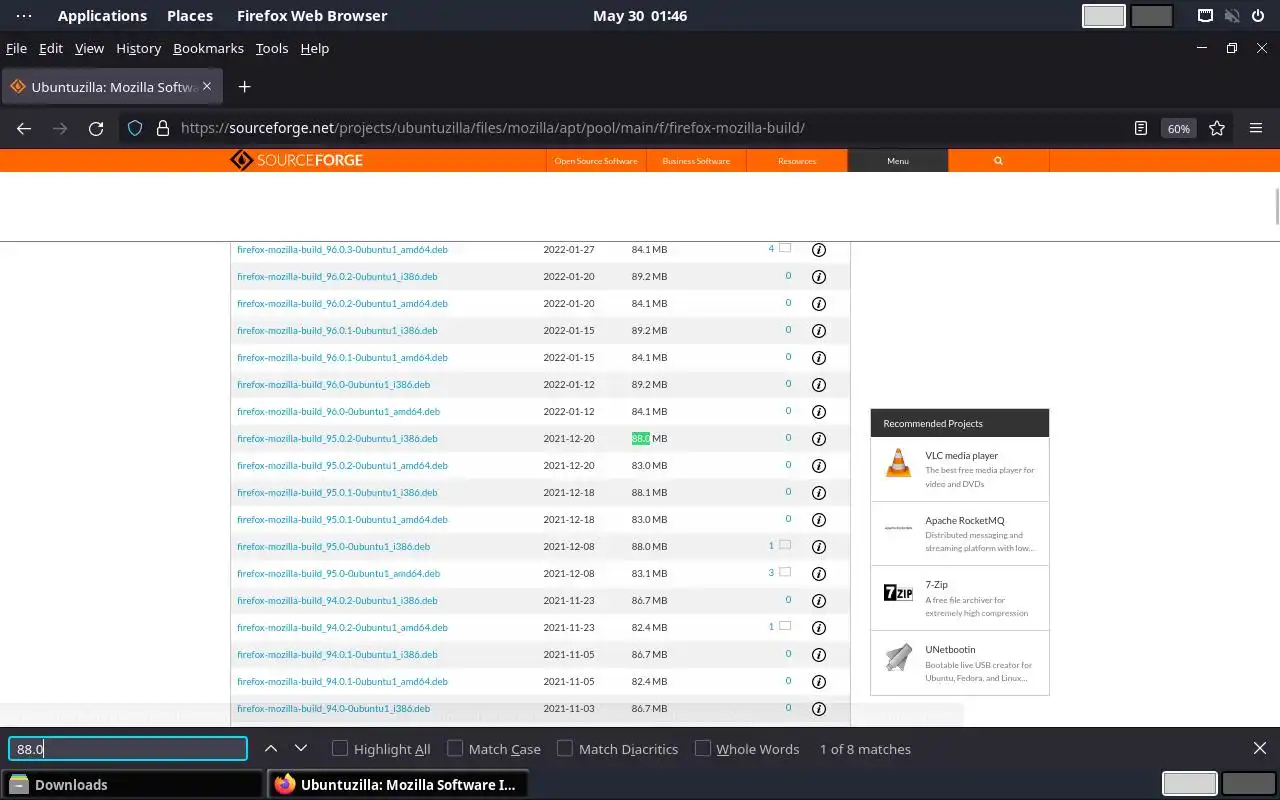Open the Places menu in top panel
Screen dimensions: 1280x800
point(190,16)
